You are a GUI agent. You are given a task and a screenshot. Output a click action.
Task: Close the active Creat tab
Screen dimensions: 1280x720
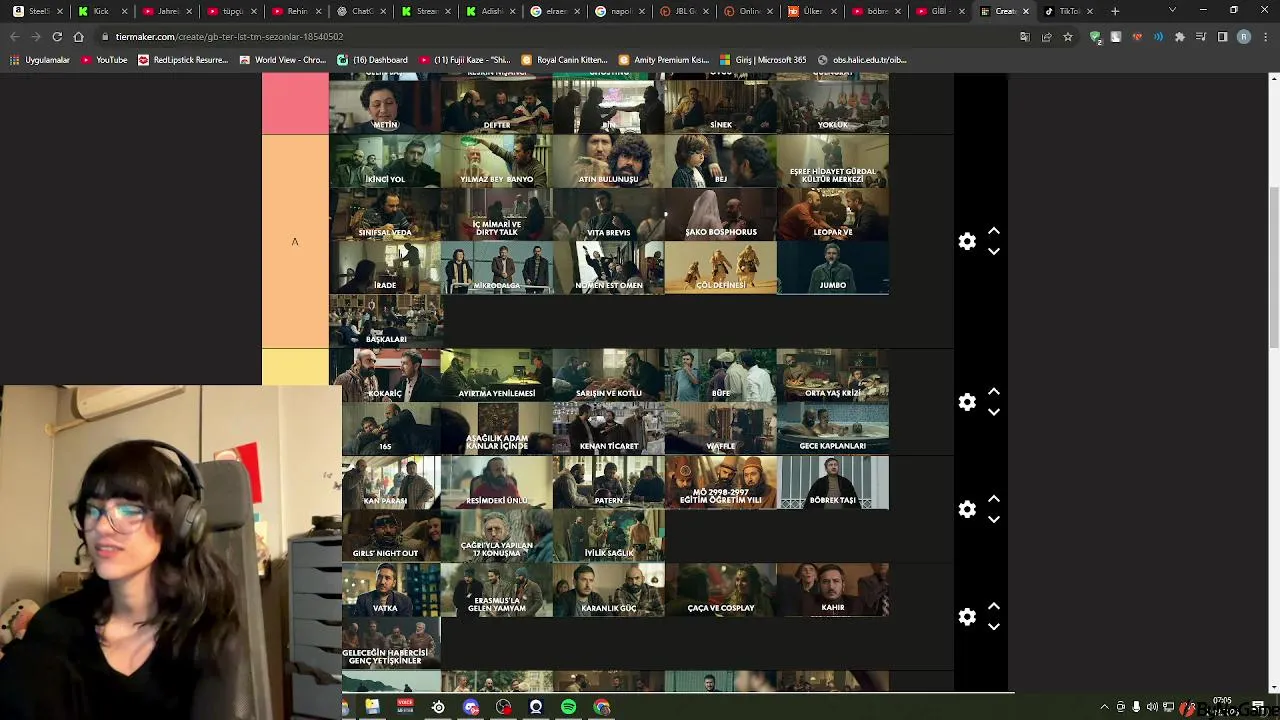tap(1025, 11)
